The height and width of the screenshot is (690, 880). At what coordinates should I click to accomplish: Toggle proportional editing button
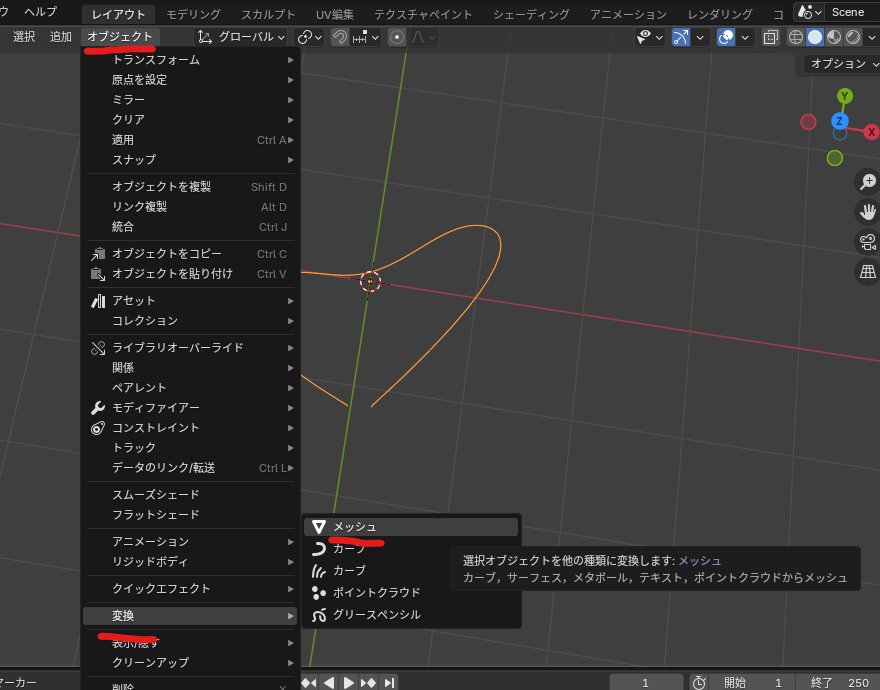pos(397,37)
